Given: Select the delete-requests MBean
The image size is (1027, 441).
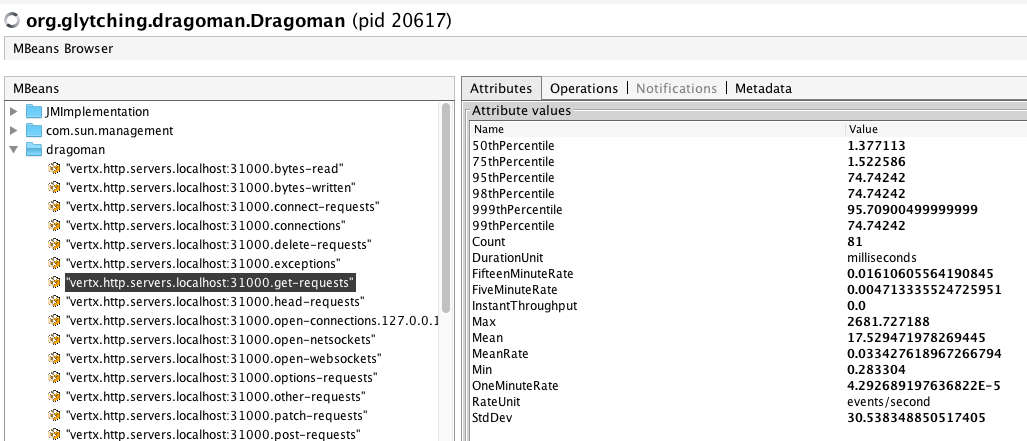Looking at the screenshot, I should [x=219, y=245].
